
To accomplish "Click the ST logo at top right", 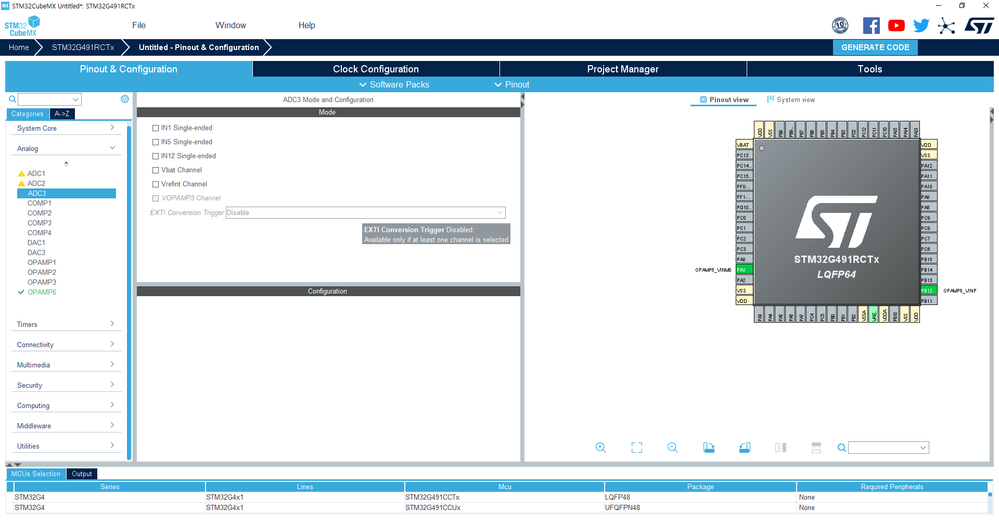I will (979, 25).
